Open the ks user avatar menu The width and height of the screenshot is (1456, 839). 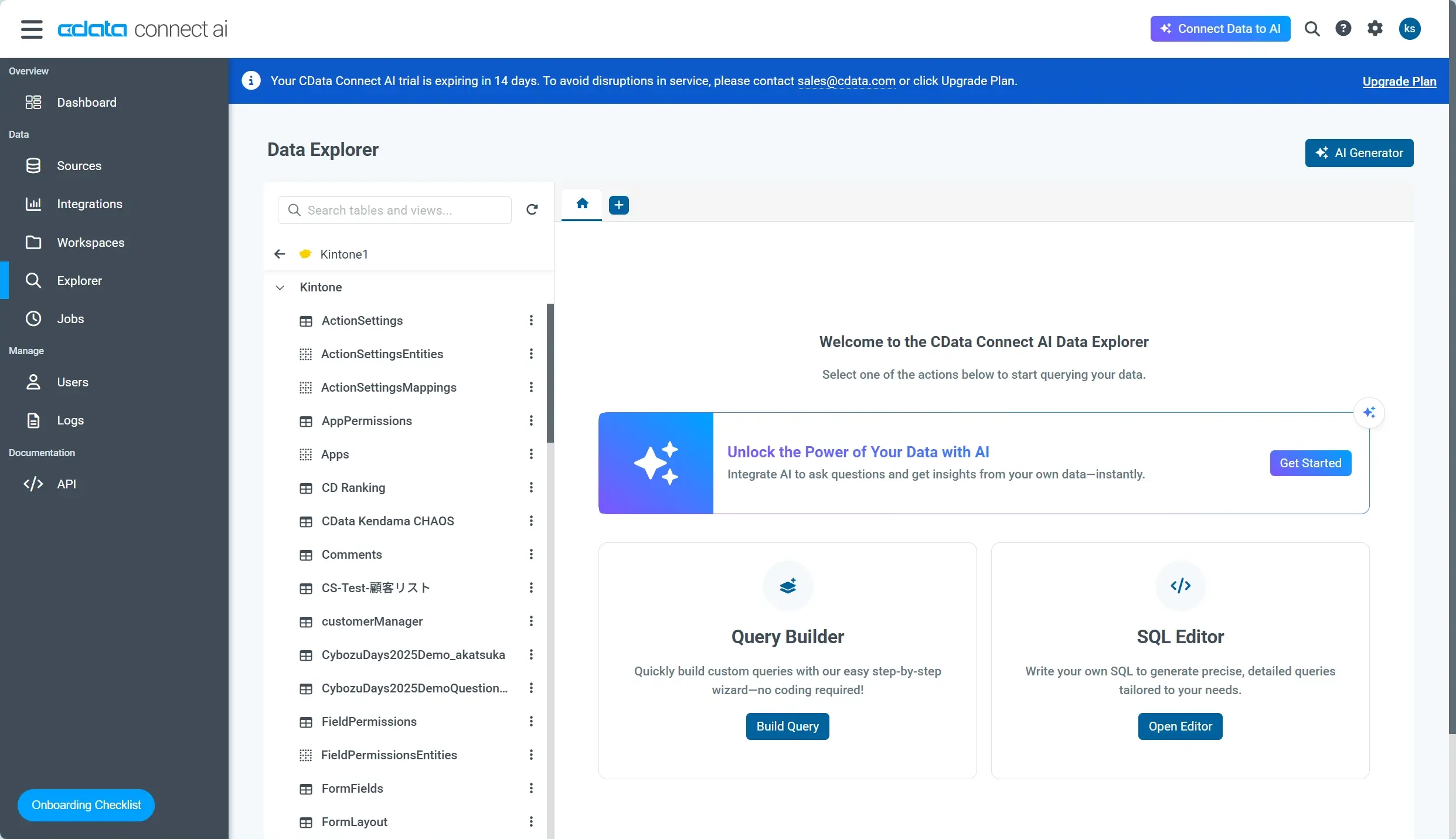1409,29
